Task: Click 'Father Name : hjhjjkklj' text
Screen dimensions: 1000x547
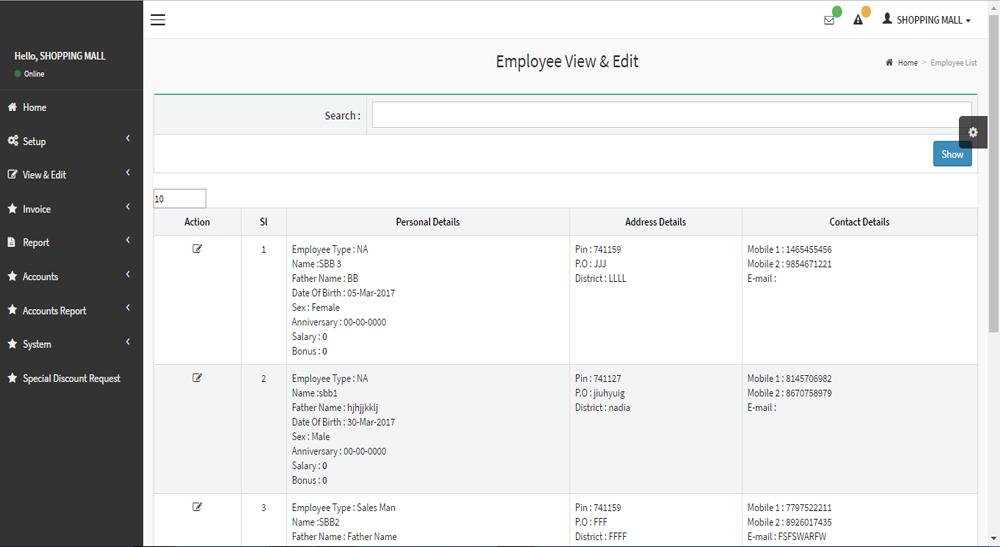Action: pos(335,407)
